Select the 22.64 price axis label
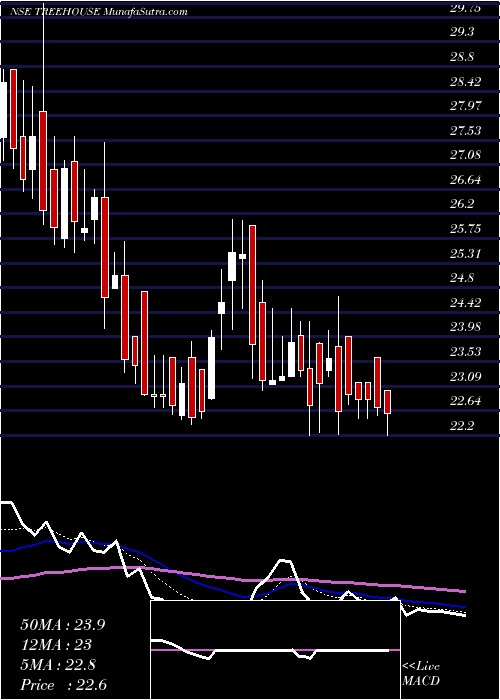The image size is (500, 700). [x=465, y=401]
